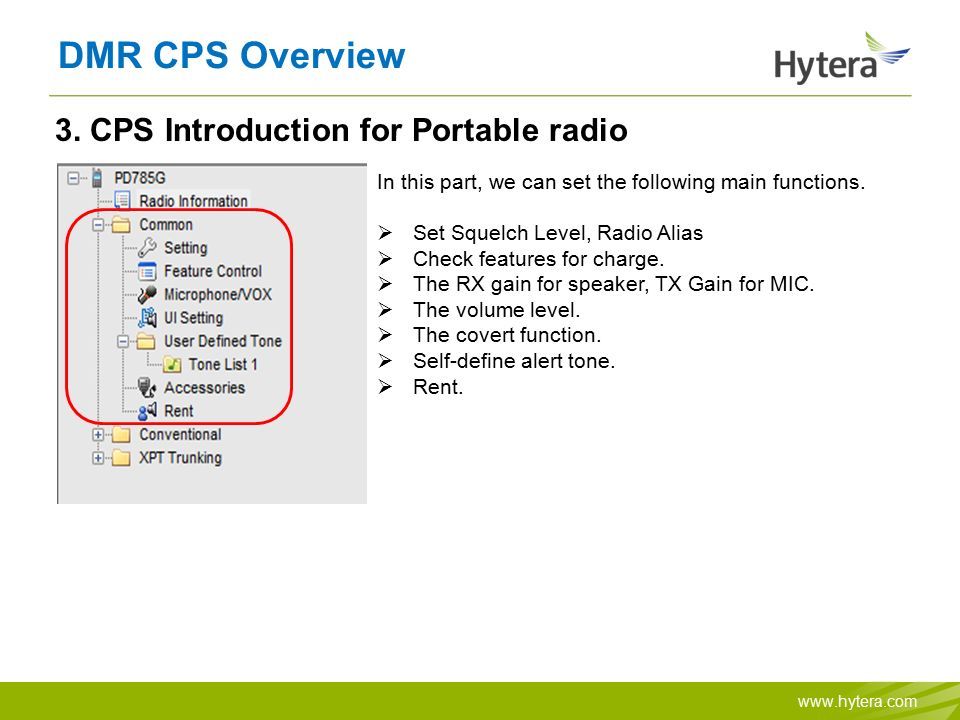
Task: Click the Feature Control list icon
Action: pos(147,271)
